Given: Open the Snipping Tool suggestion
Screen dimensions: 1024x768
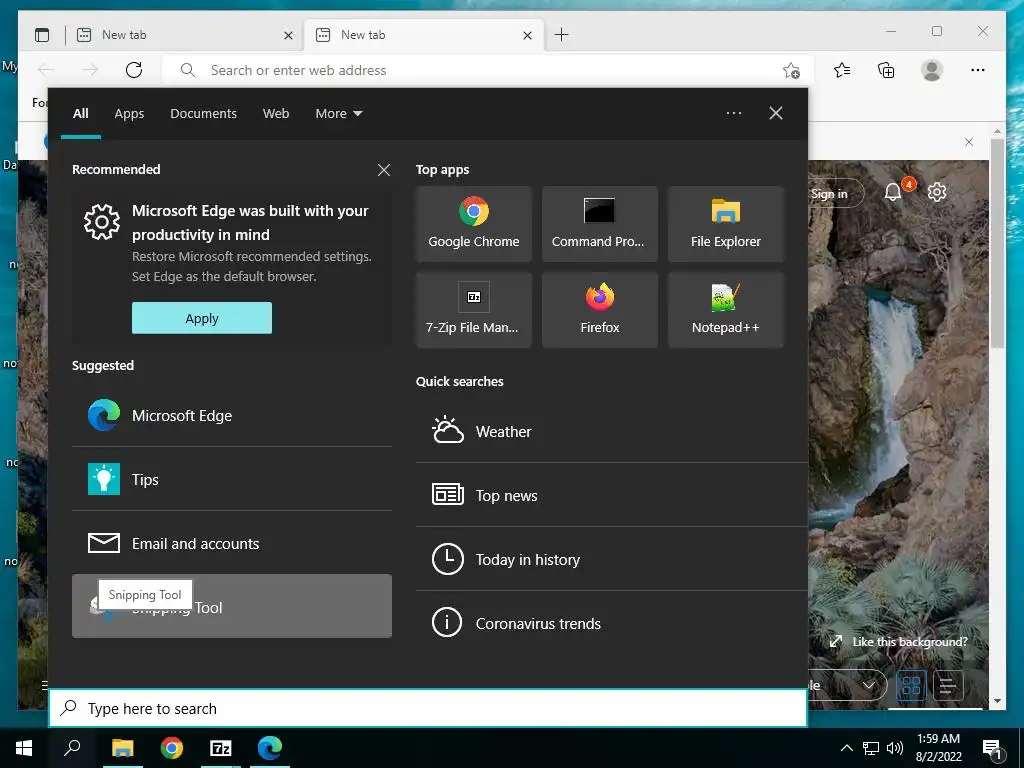Looking at the screenshot, I should coord(232,606).
